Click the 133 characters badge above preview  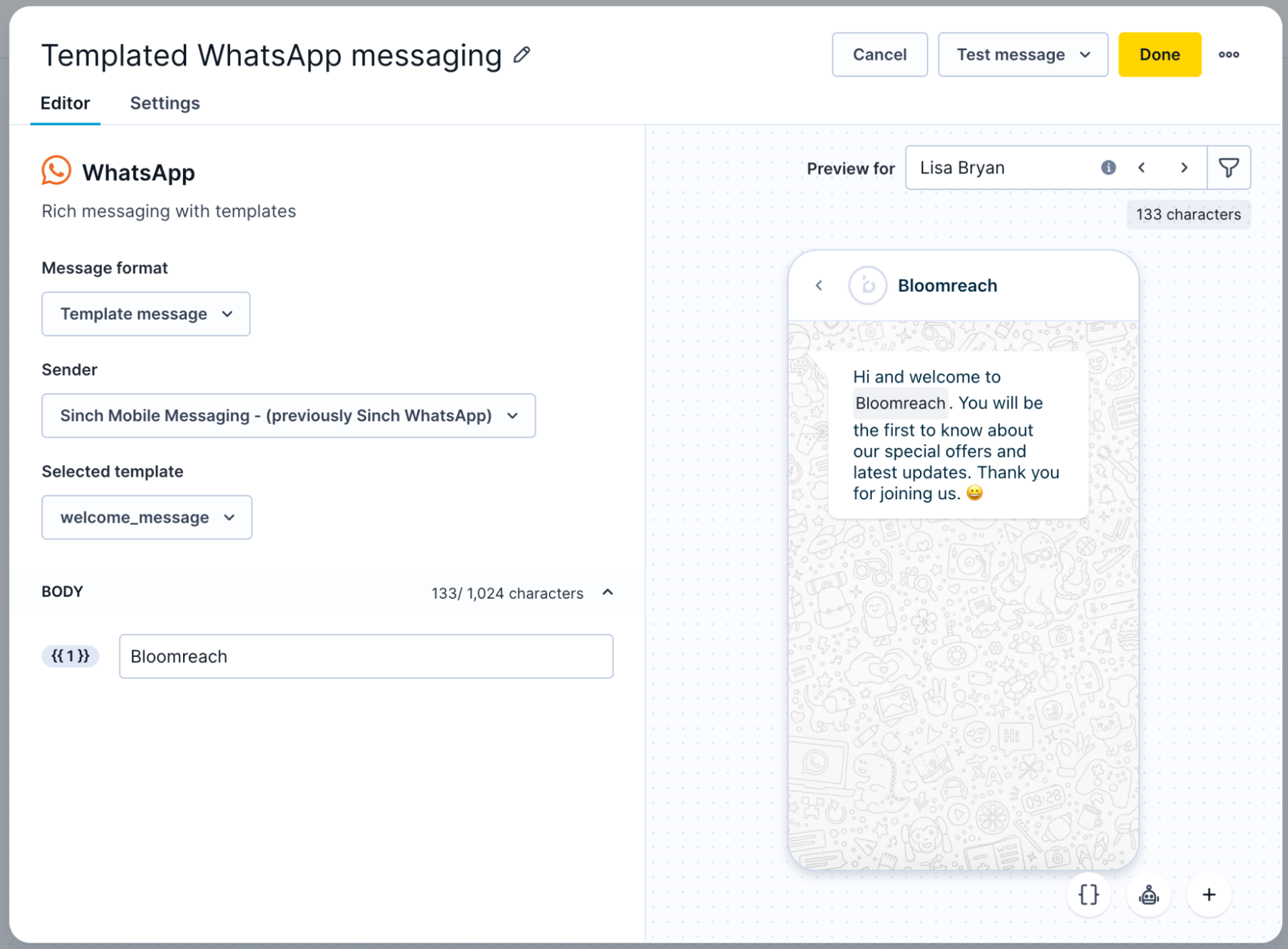point(1188,215)
